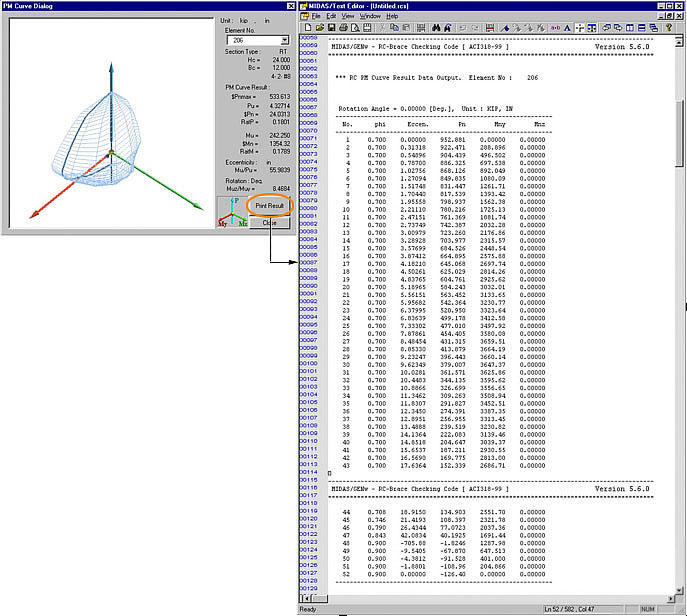Click the phi value 0.843 in row 47
687x616 pixels.
coord(377,535)
